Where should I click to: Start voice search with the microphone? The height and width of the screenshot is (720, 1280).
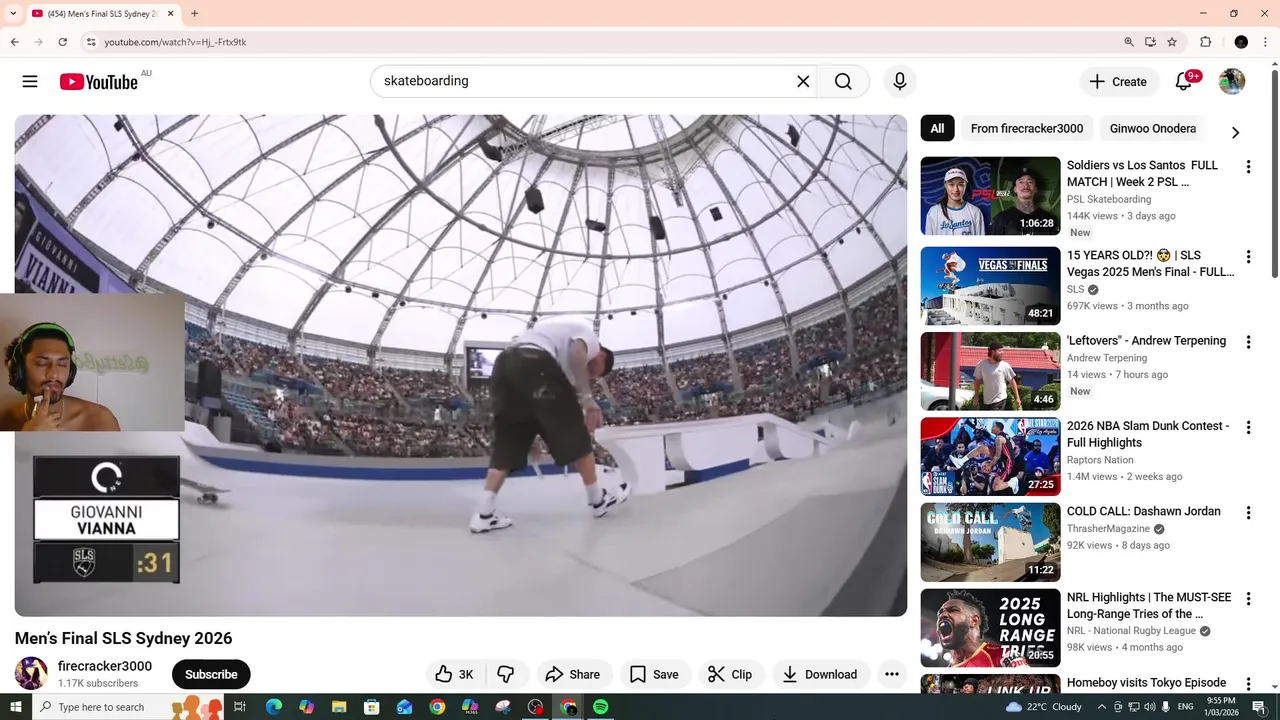point(900,81)
